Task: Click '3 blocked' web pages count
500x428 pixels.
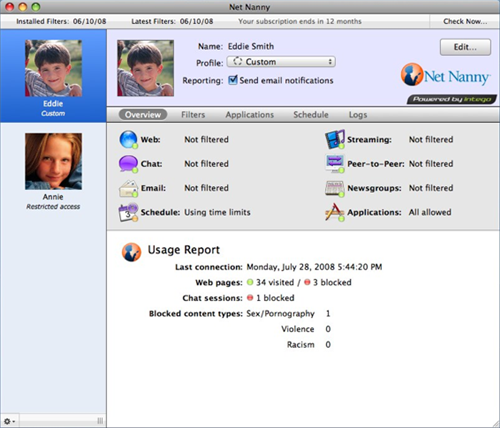Action: point(332,282)
